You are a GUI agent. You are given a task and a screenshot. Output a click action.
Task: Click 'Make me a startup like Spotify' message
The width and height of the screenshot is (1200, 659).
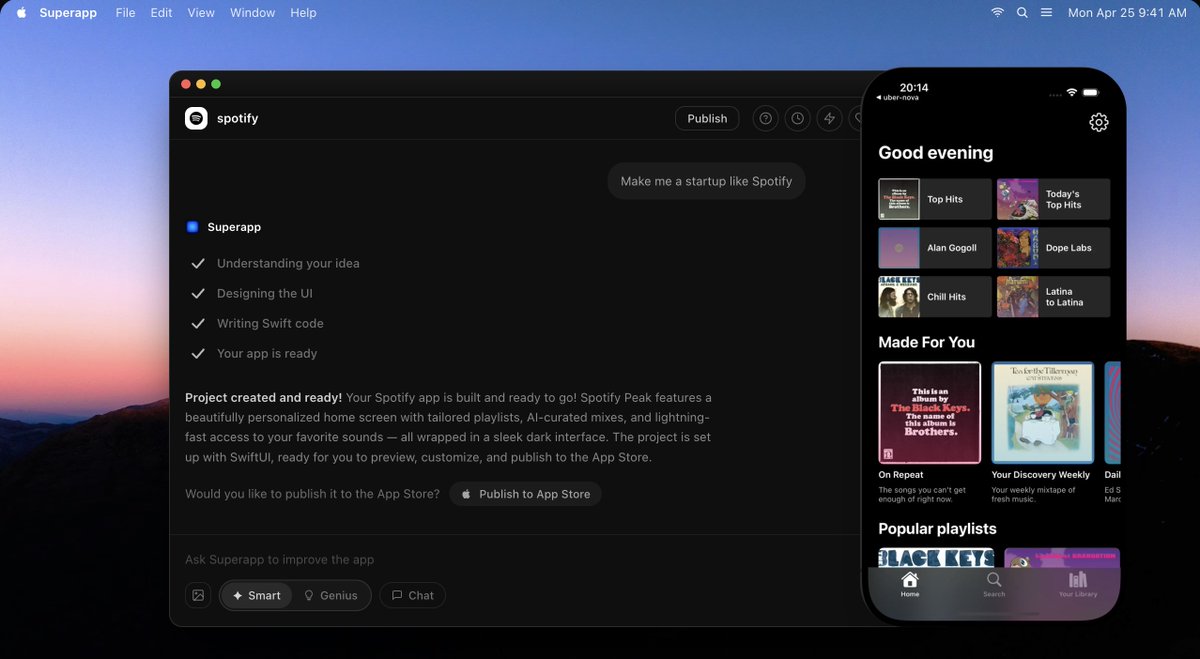pyautogui.click(x=706, y=181)
